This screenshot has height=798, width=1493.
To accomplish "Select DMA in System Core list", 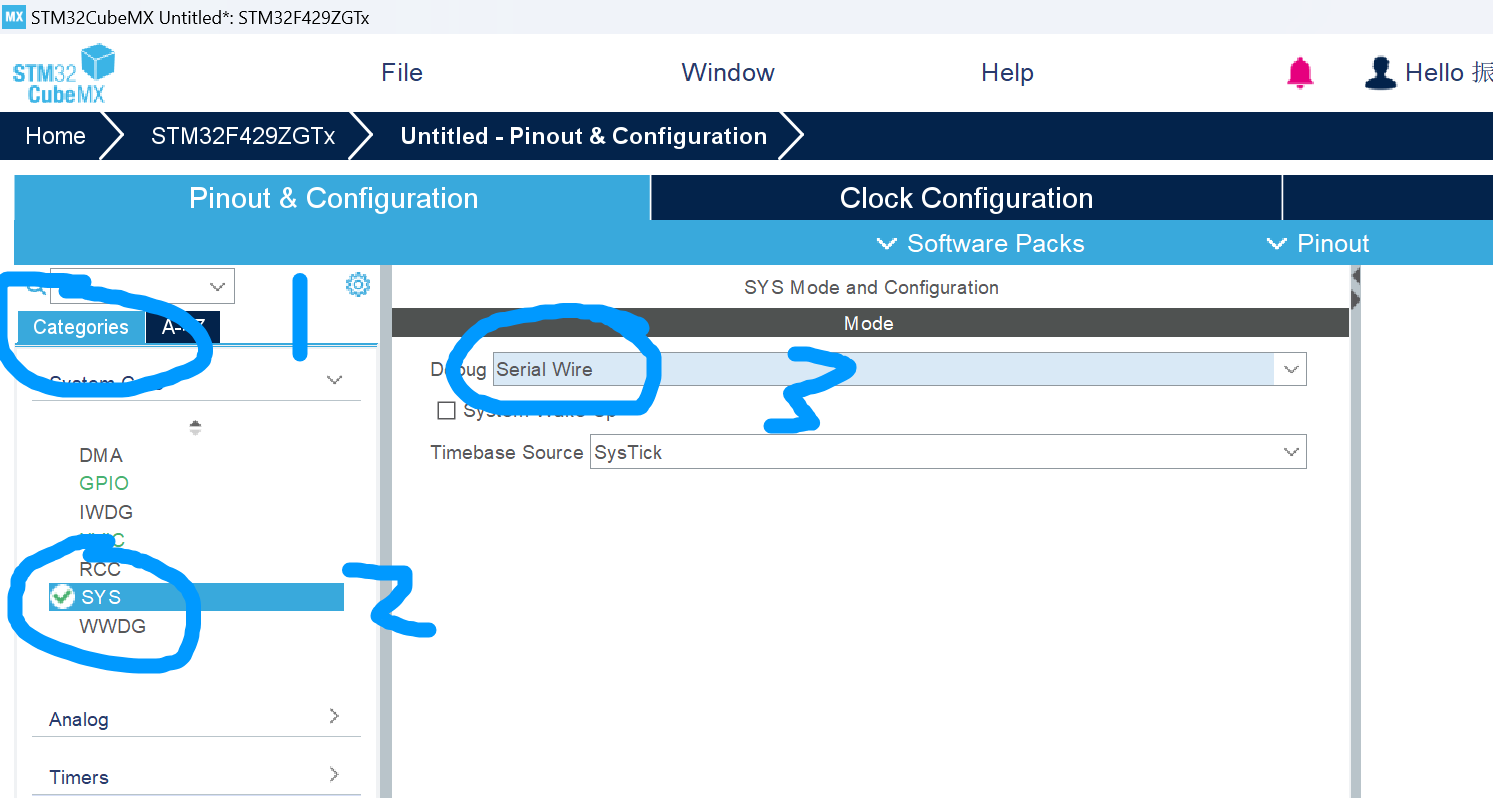I will pos(101,455).
